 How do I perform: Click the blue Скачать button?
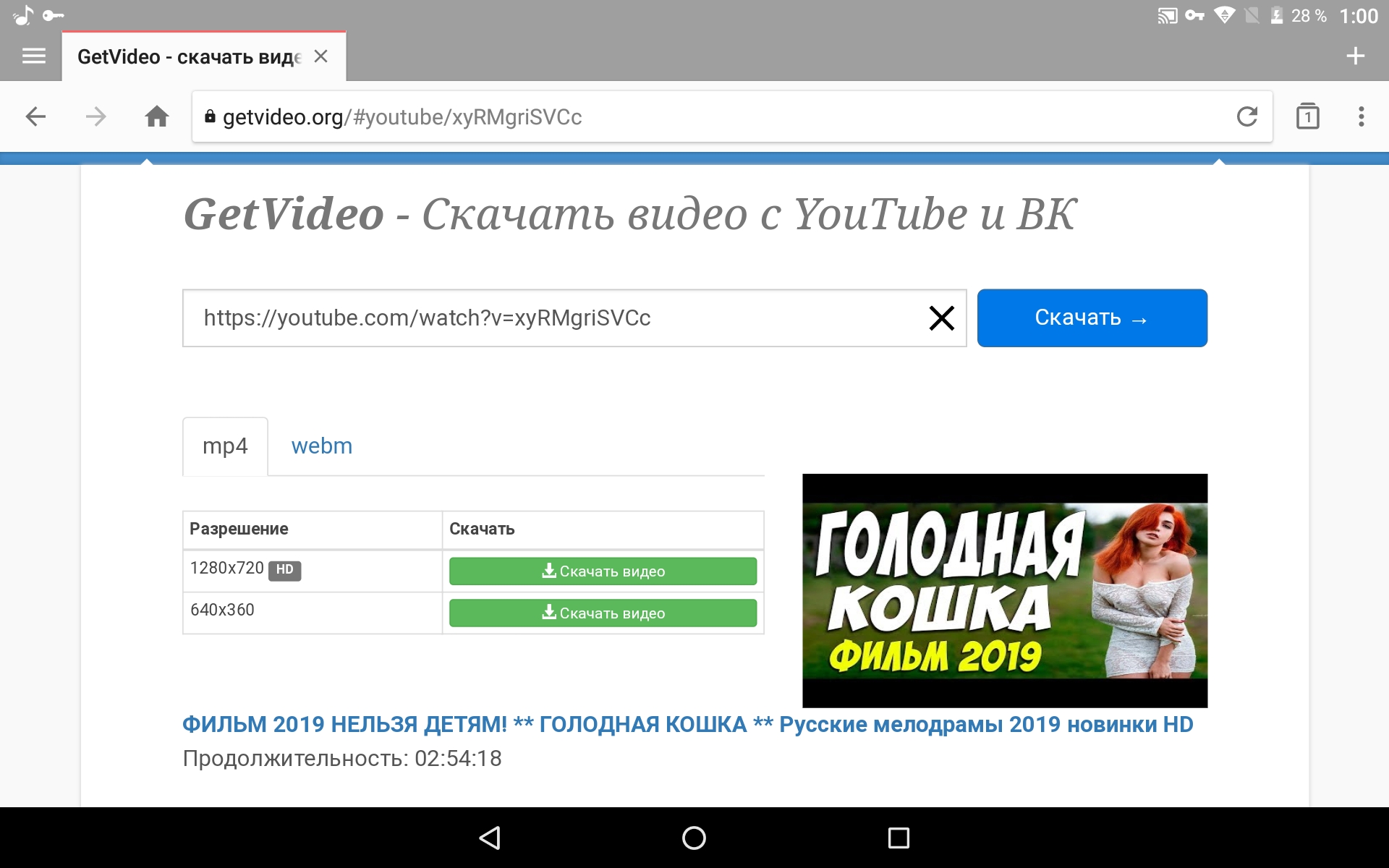pyautogui.click(x=1092, y=318)
